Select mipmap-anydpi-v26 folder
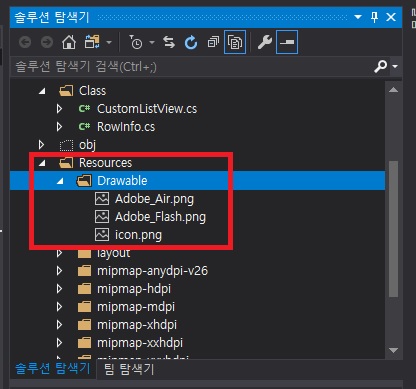Image resolution: width=416 pixels, height=389 pixels. point(152,271)
